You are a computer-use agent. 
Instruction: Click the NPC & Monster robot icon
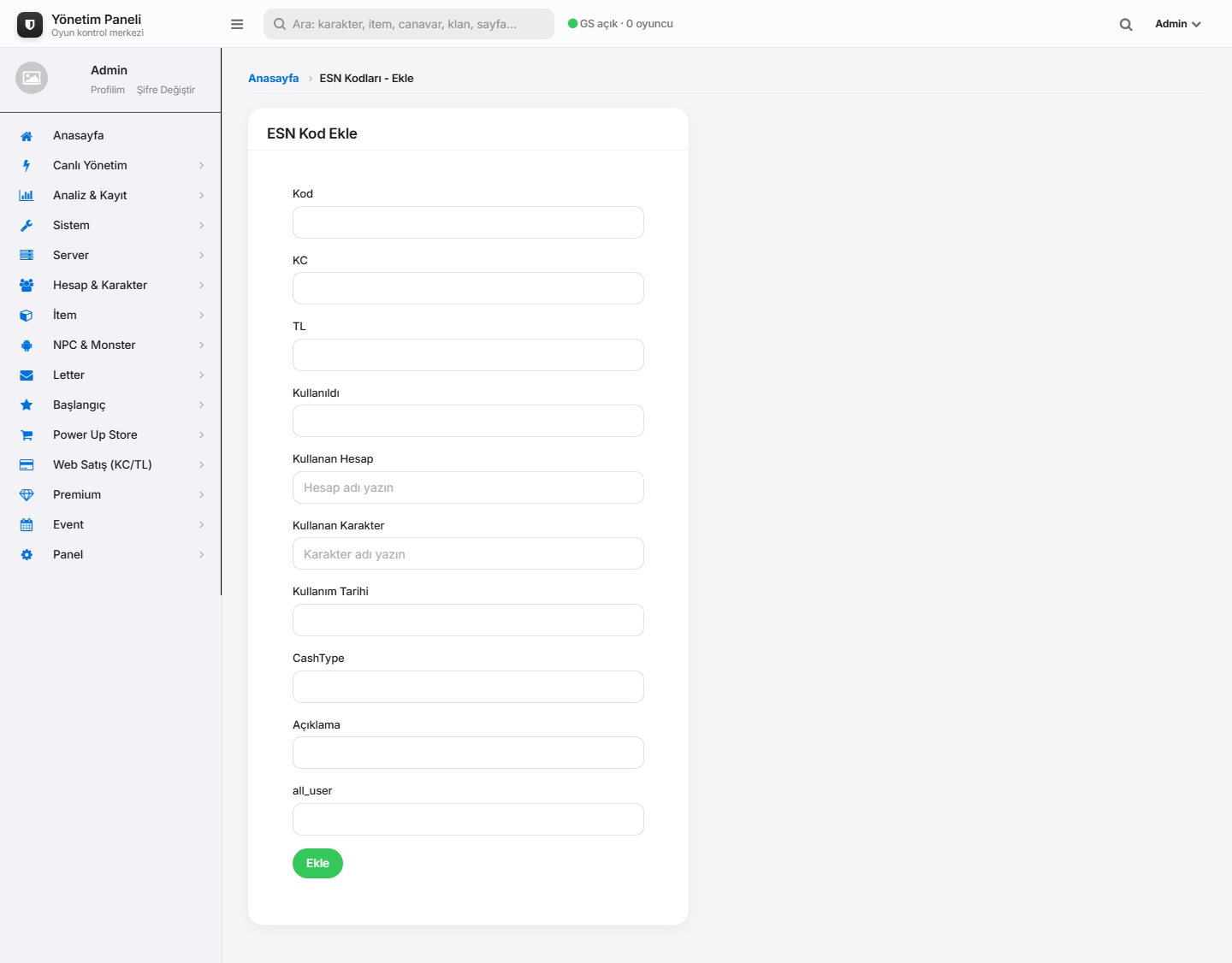27,346
